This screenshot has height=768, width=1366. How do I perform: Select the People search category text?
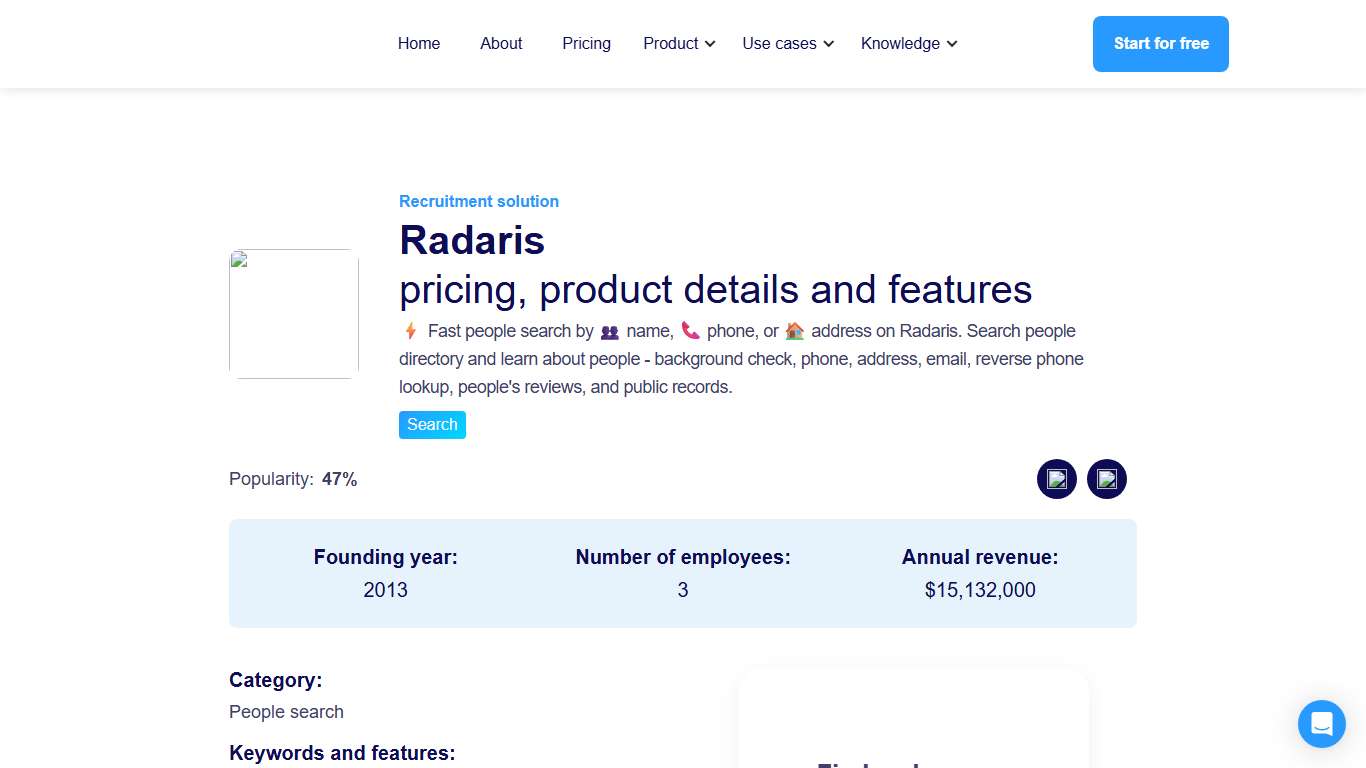click(x=286, y=712)
